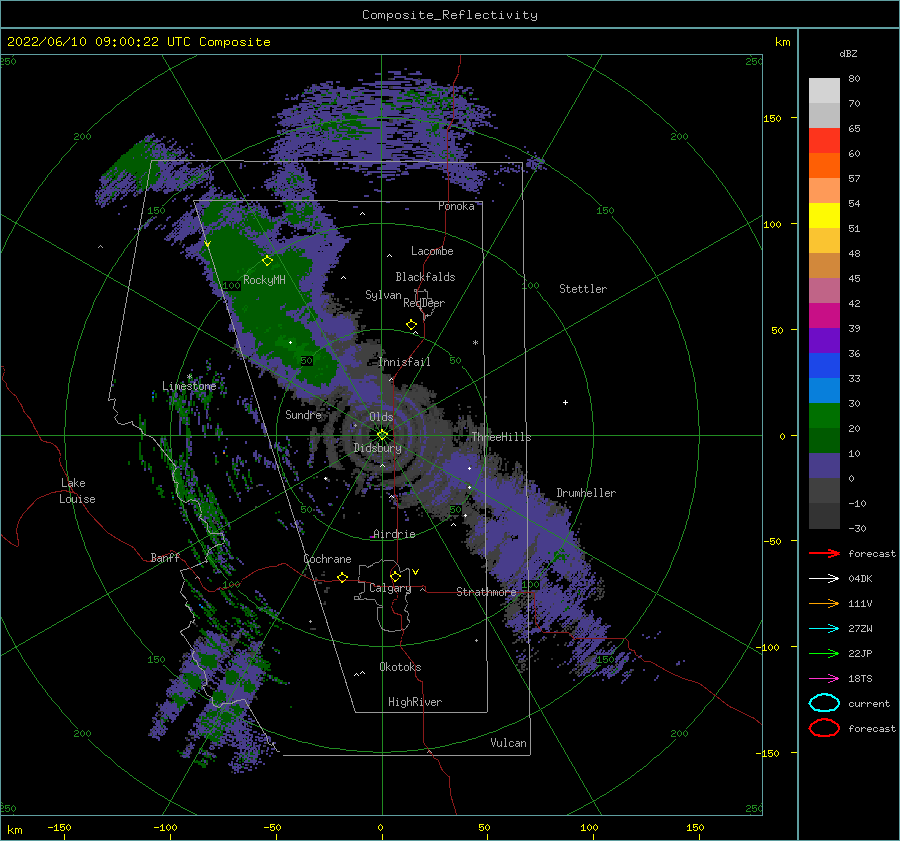Click the yellow radar site marker near Didsbury
Viewport: 900px width, 841px height.
point(382,435)
